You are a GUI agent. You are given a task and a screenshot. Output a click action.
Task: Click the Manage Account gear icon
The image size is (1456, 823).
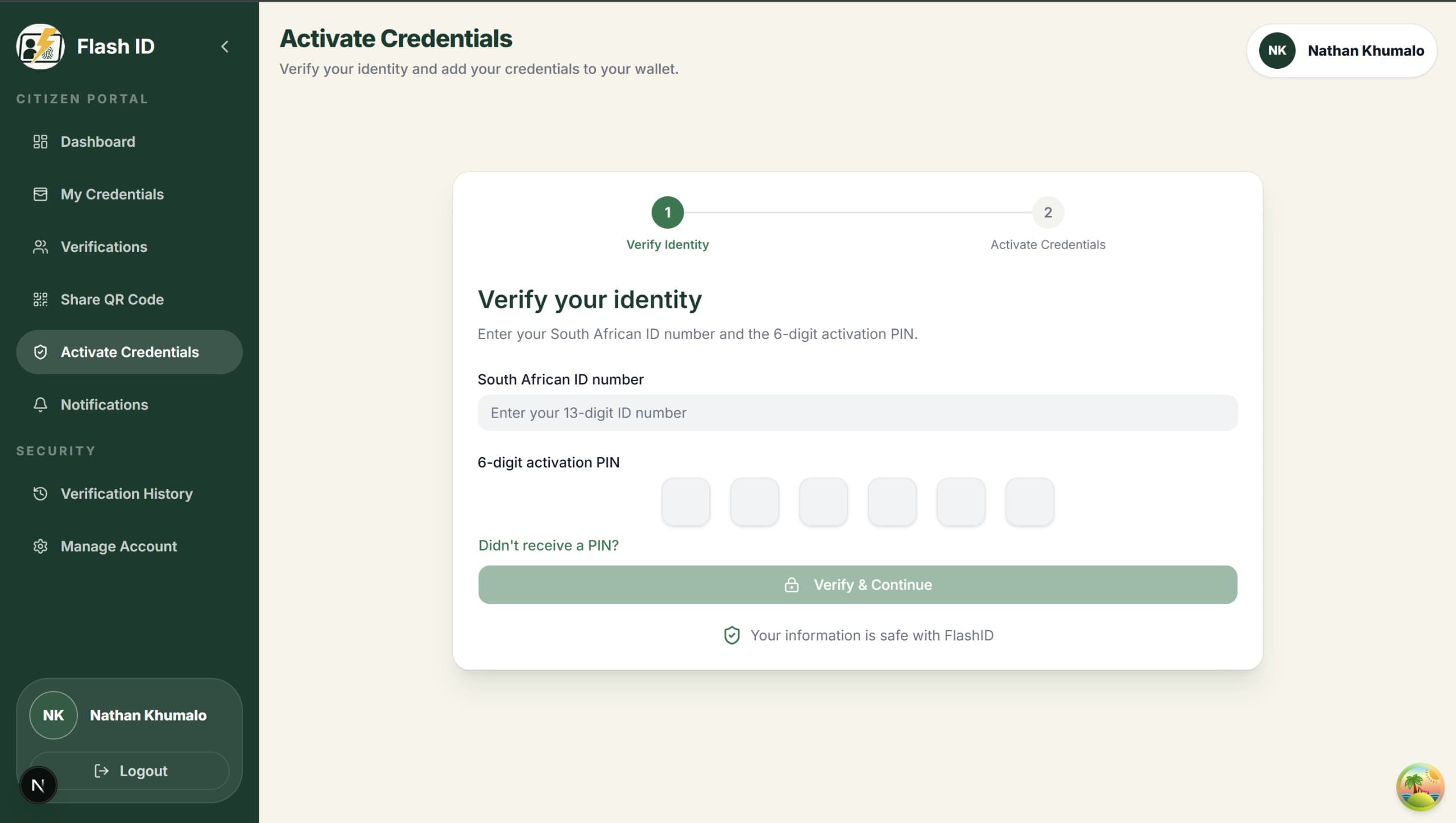coord(40,547)
